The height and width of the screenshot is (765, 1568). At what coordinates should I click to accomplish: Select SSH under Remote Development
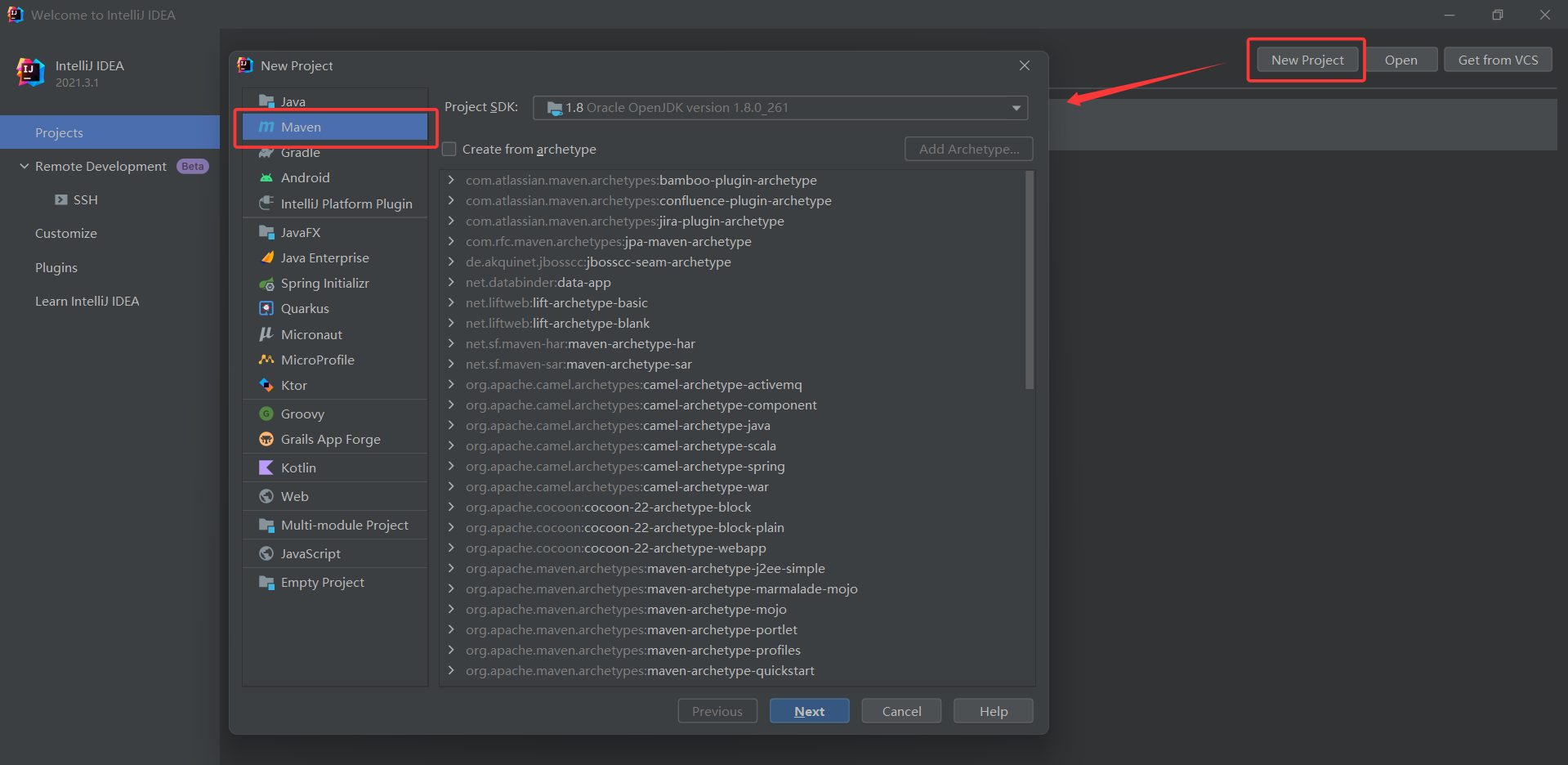click(x=85, y=199)
